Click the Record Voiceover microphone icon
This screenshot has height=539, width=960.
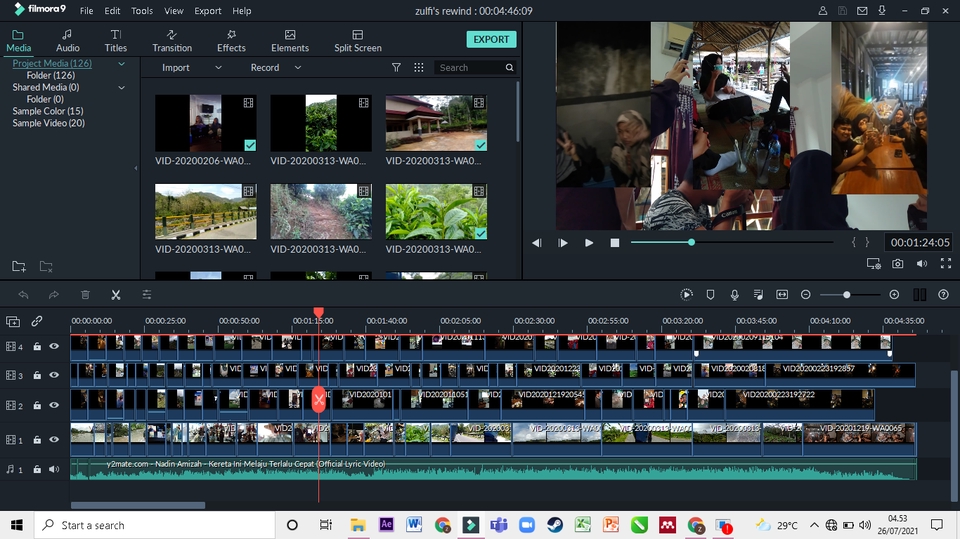(735, 295)
